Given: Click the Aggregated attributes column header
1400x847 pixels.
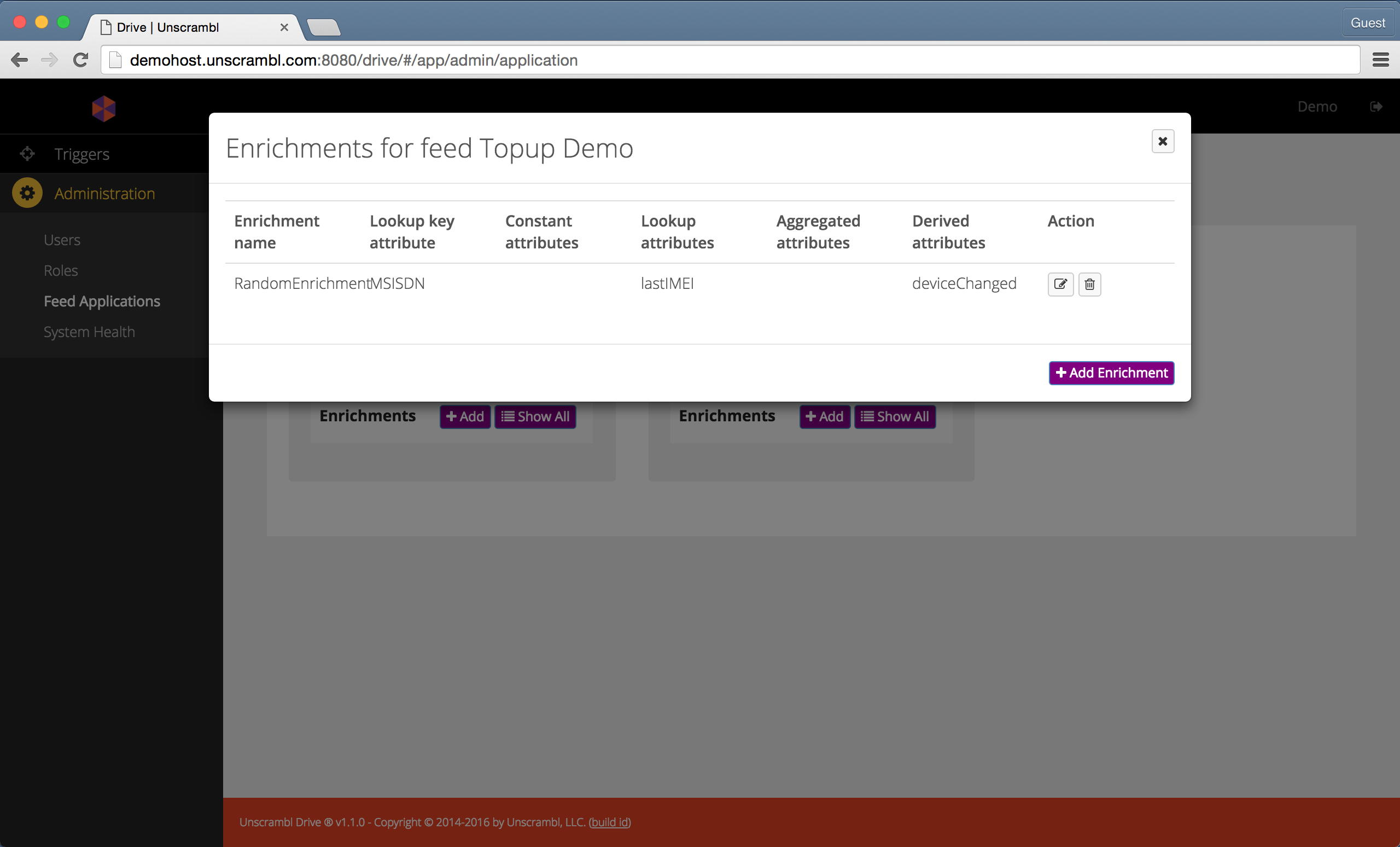Looking at the screenshot, I should pyautogui.click(x=818, y=232).
